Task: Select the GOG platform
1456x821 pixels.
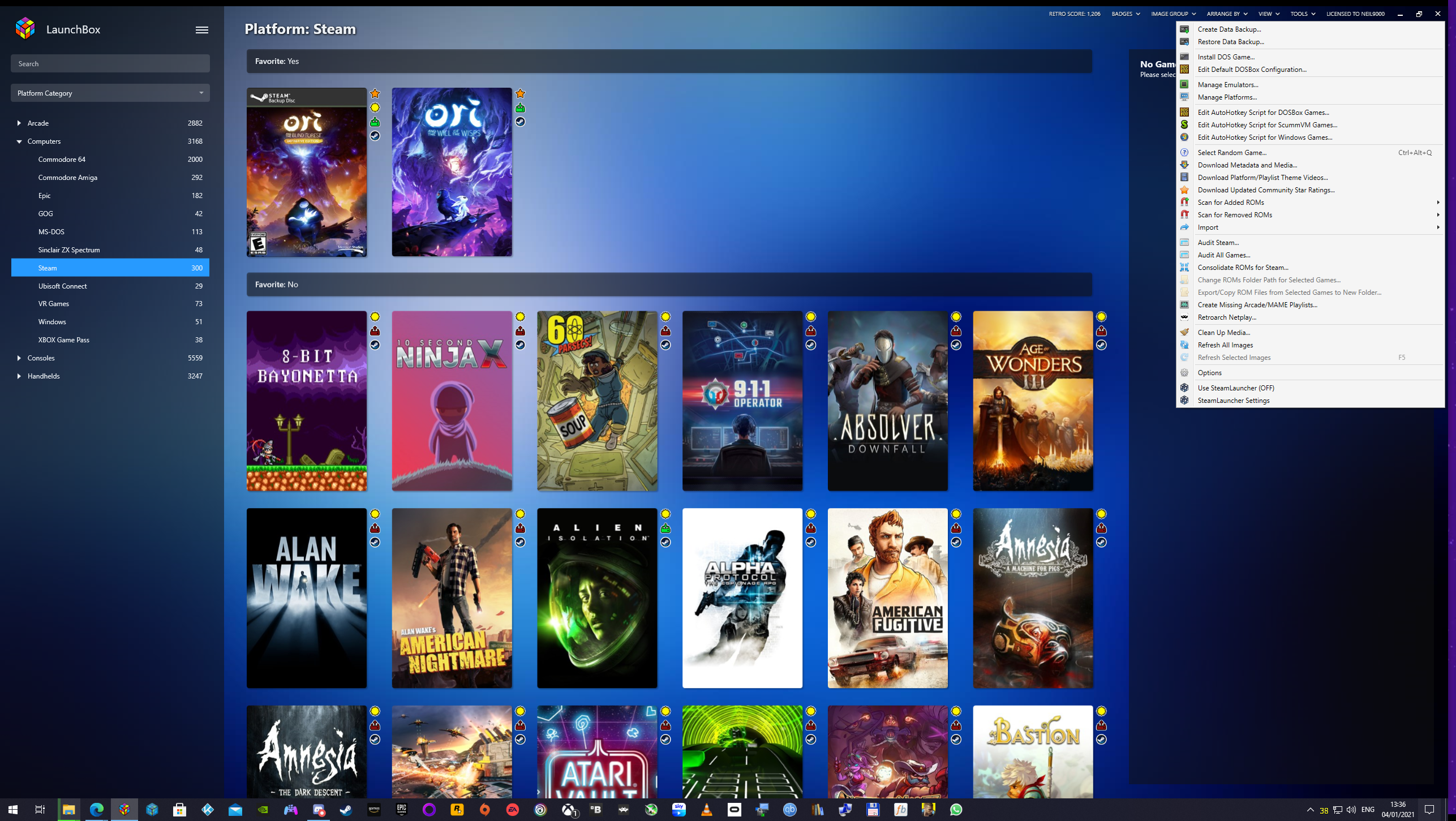Action: 110,213
